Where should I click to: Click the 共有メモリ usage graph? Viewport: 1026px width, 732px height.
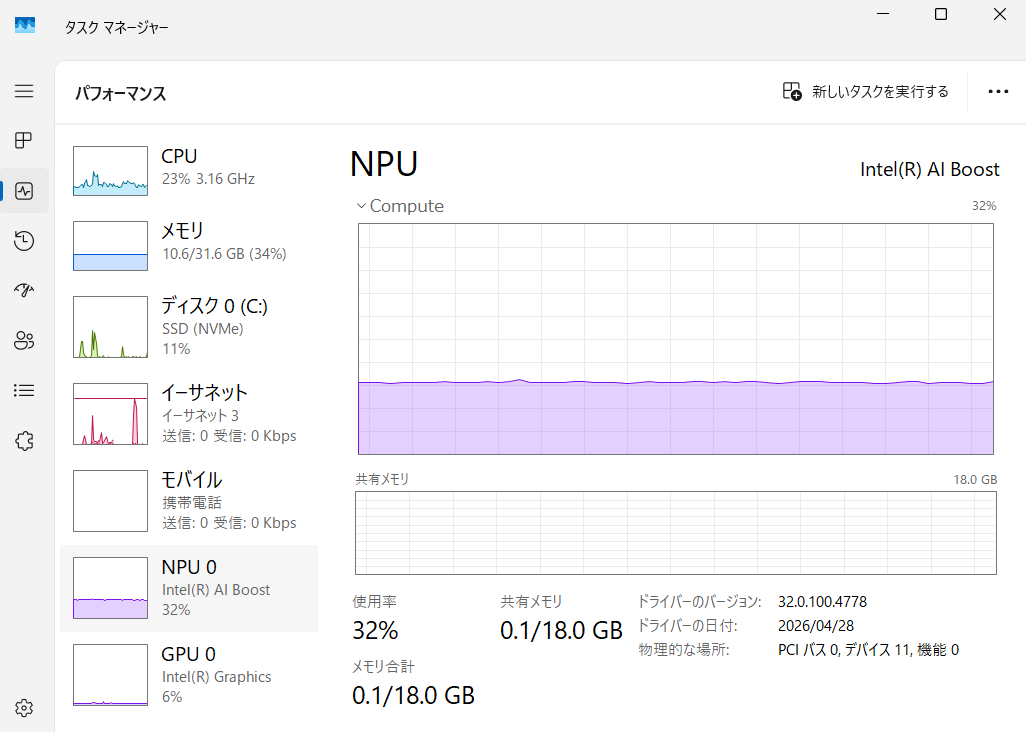[676, 533]
